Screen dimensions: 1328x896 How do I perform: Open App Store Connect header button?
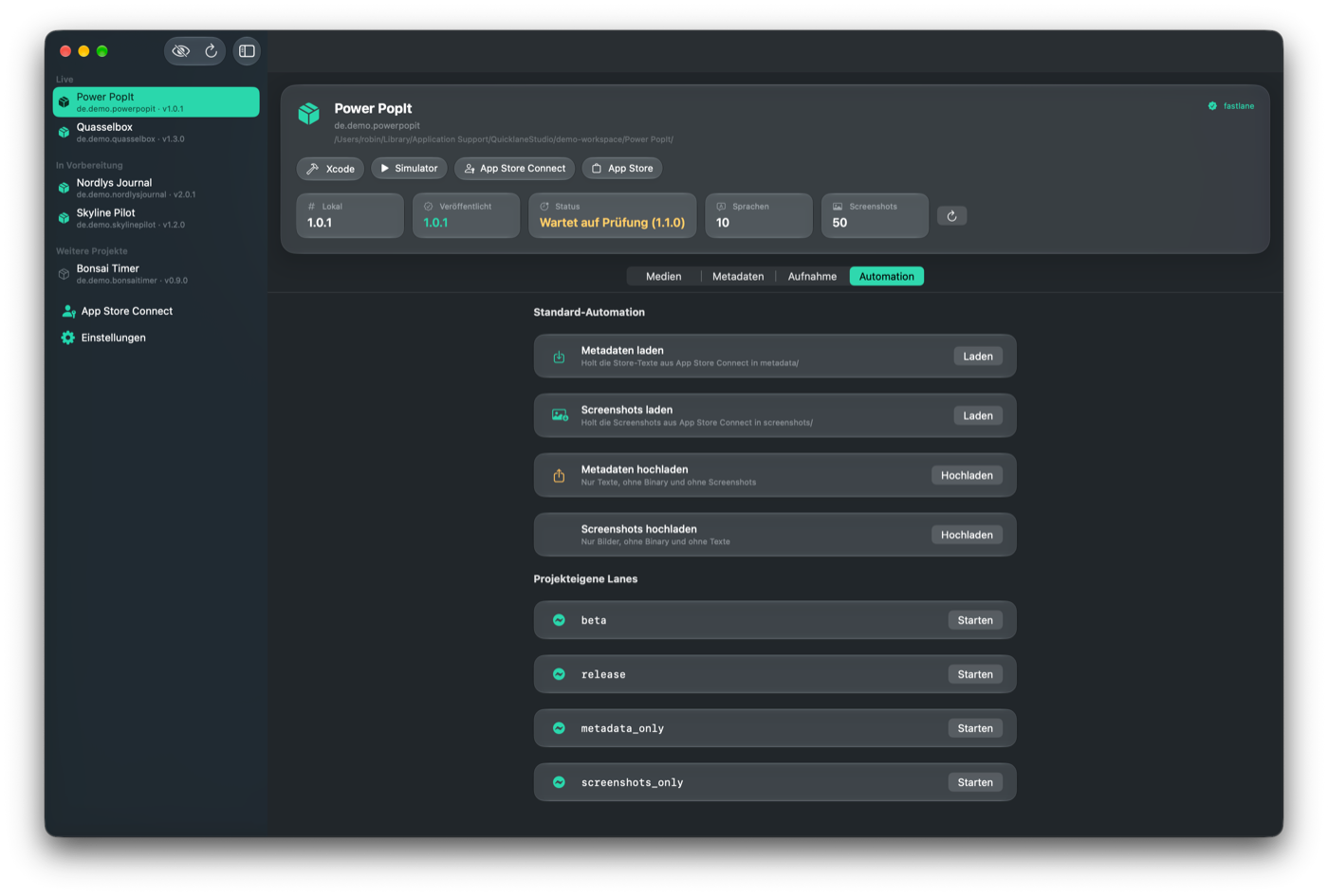[x=514, y=169]
